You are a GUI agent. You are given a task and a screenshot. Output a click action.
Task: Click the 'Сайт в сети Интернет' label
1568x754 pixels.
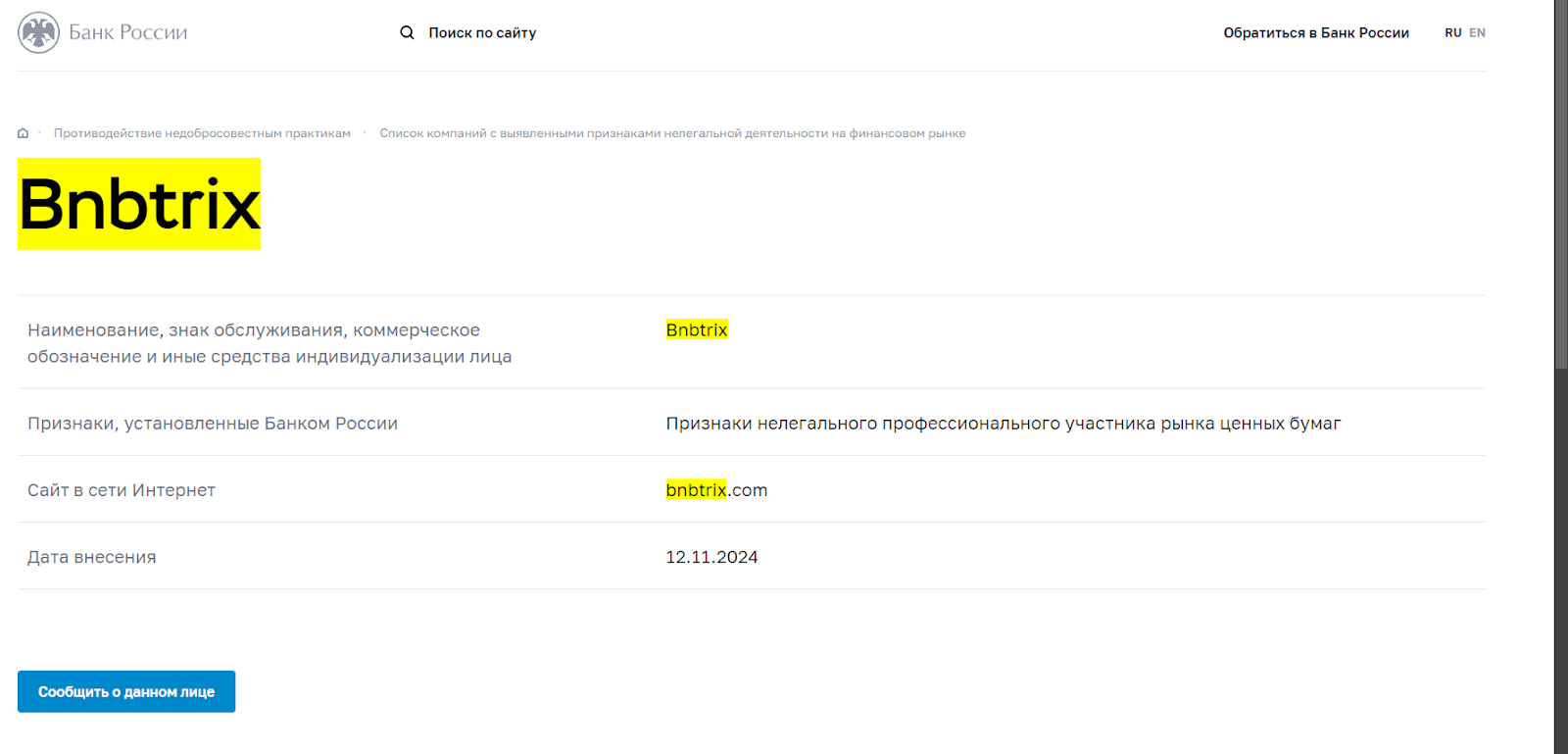122,490
